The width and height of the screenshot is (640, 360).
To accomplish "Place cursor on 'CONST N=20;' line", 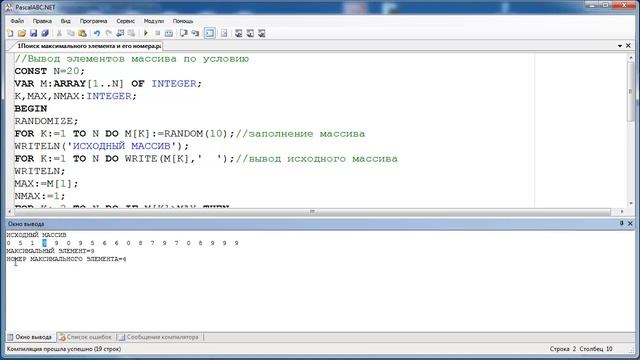I will click(49, 71).
